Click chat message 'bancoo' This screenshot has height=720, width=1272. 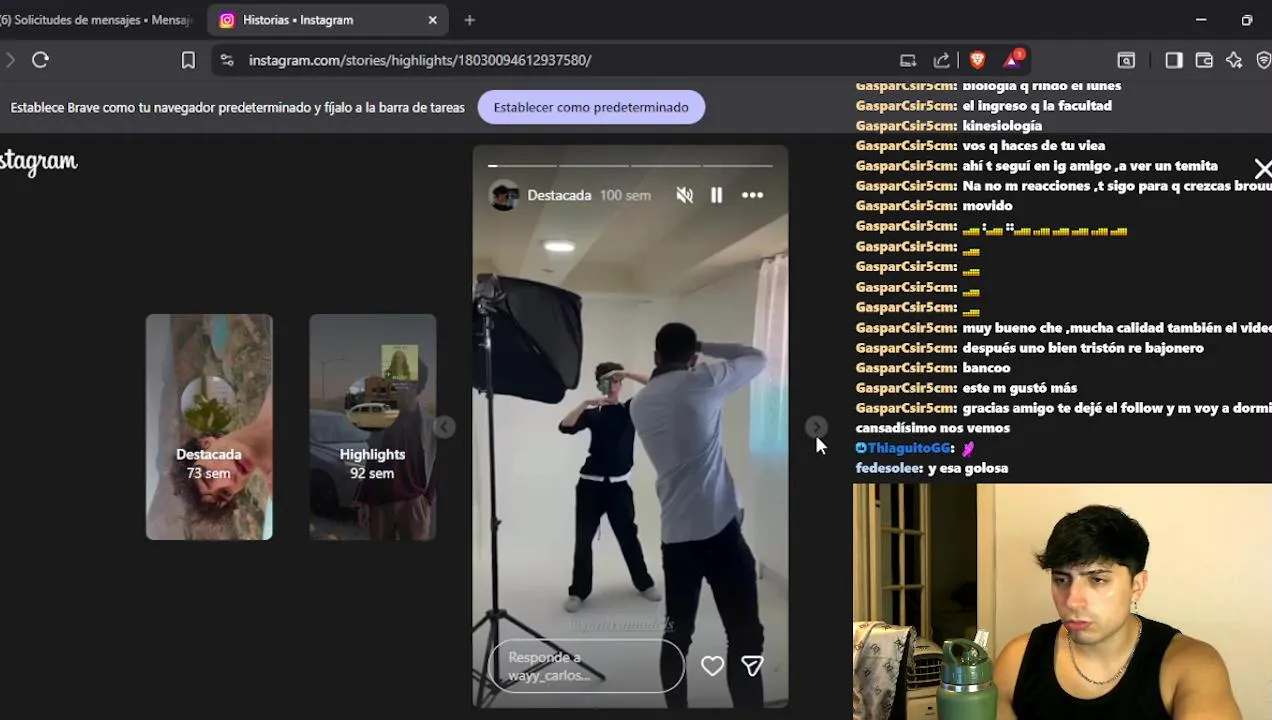pos(986,368)
